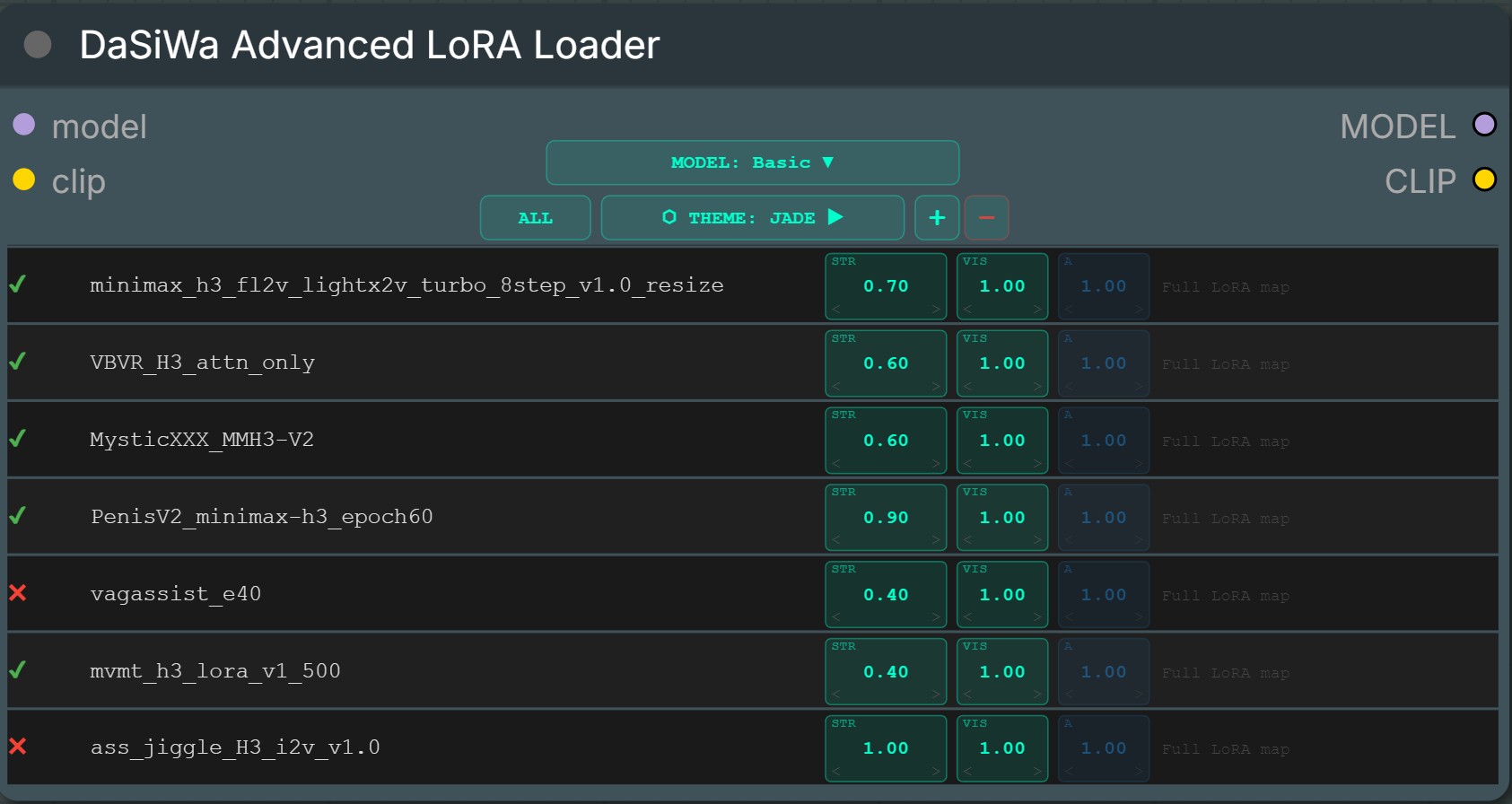Image resolution: width=1512 pixels, height=804 pixels.
Task: Disable the MysticXXX_MMH3-V2 LoRA checkmark
Action: point(17,439)
